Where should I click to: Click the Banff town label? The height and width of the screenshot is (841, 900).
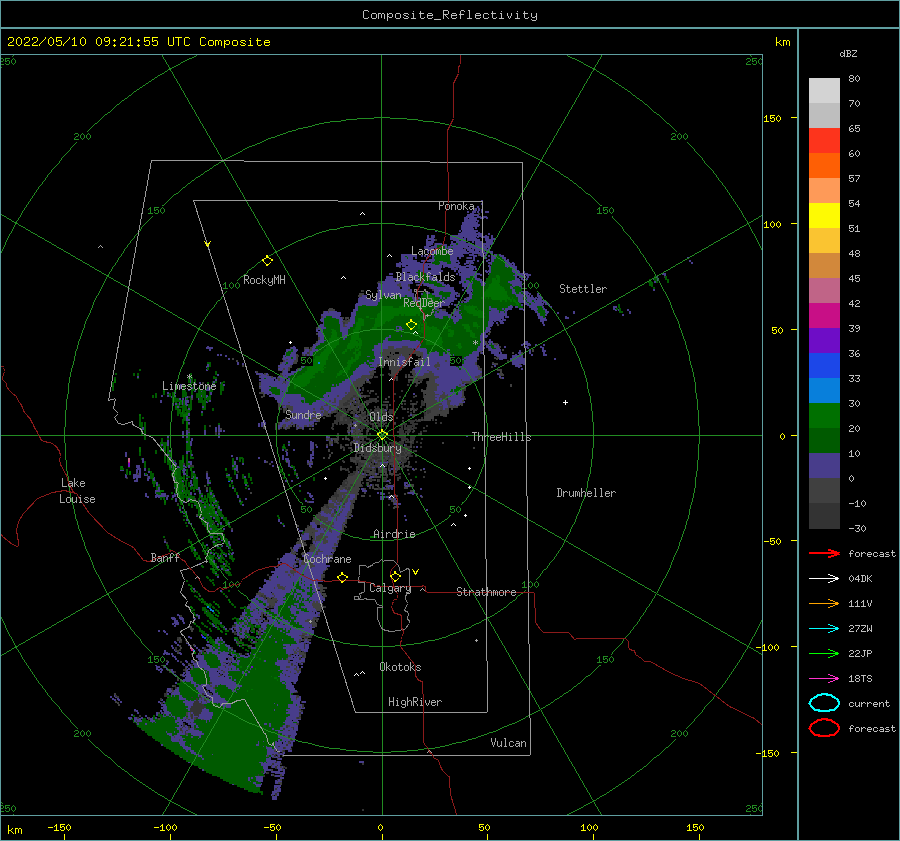tap(165, 557)
